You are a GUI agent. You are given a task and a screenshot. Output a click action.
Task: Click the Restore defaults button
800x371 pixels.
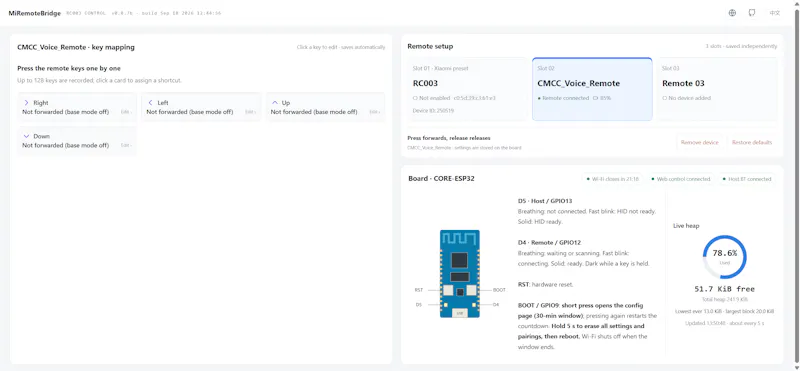752,142
